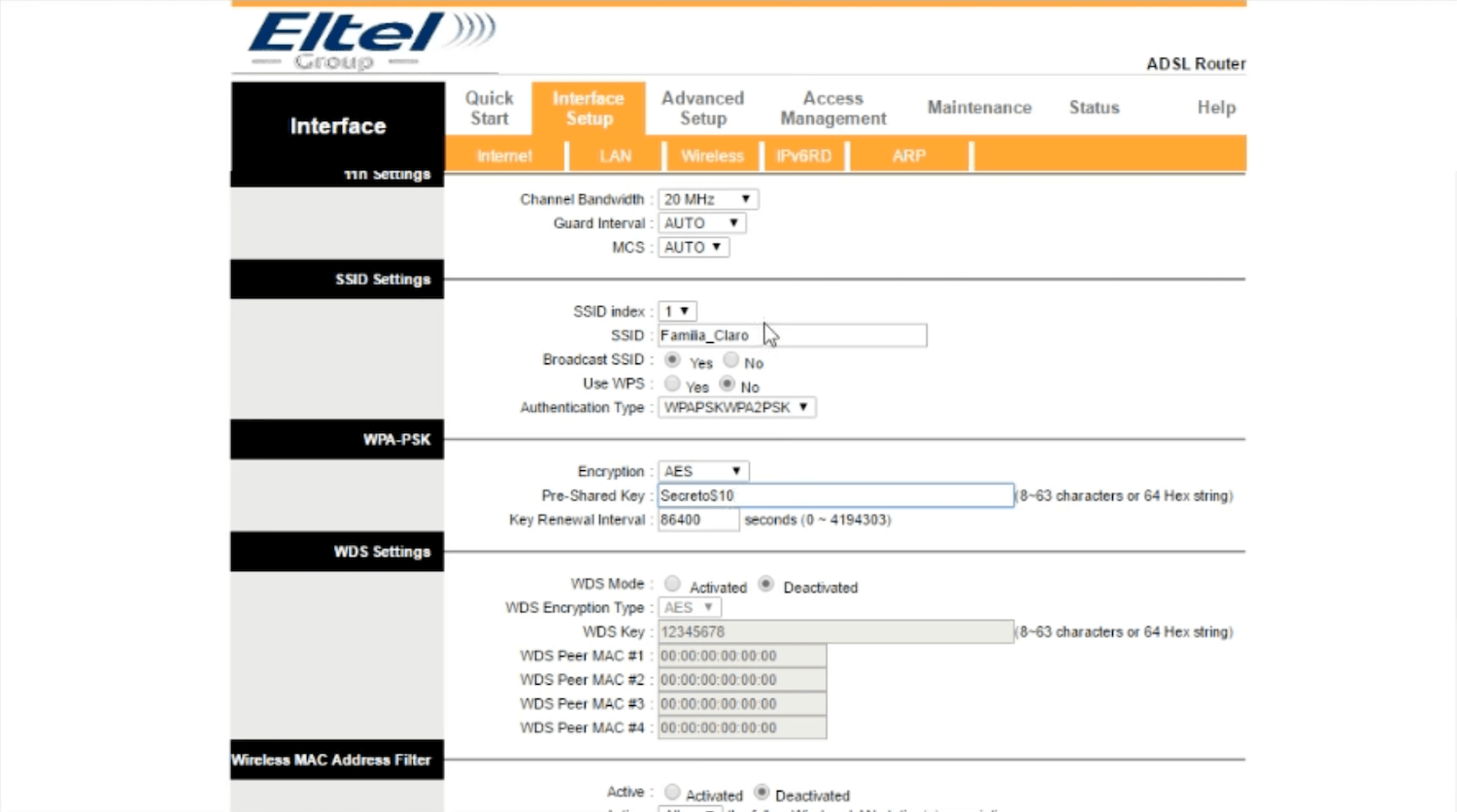
Task: Open the Quick Start tab
Action: click(x=489, y=108)
